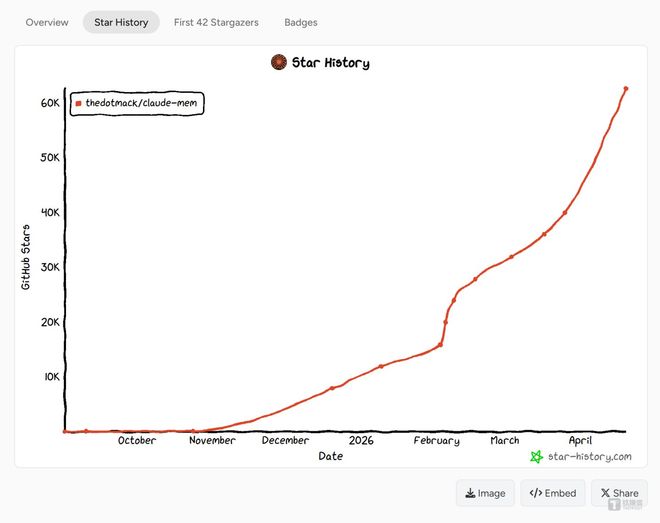Open the star-history.com watermark link
The image size is (660, 523).
click(589, 457)
